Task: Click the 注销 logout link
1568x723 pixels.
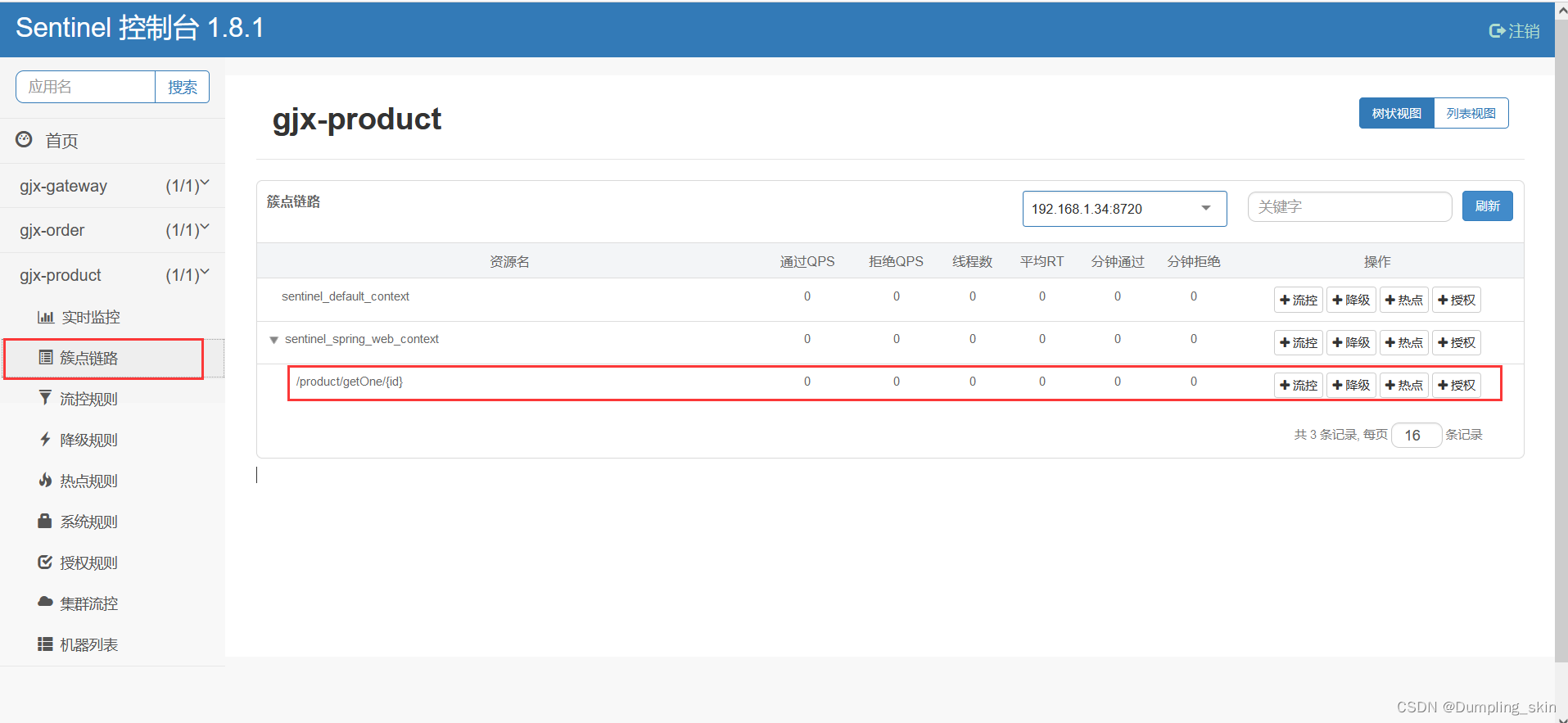Action: tap(1514, 31)
